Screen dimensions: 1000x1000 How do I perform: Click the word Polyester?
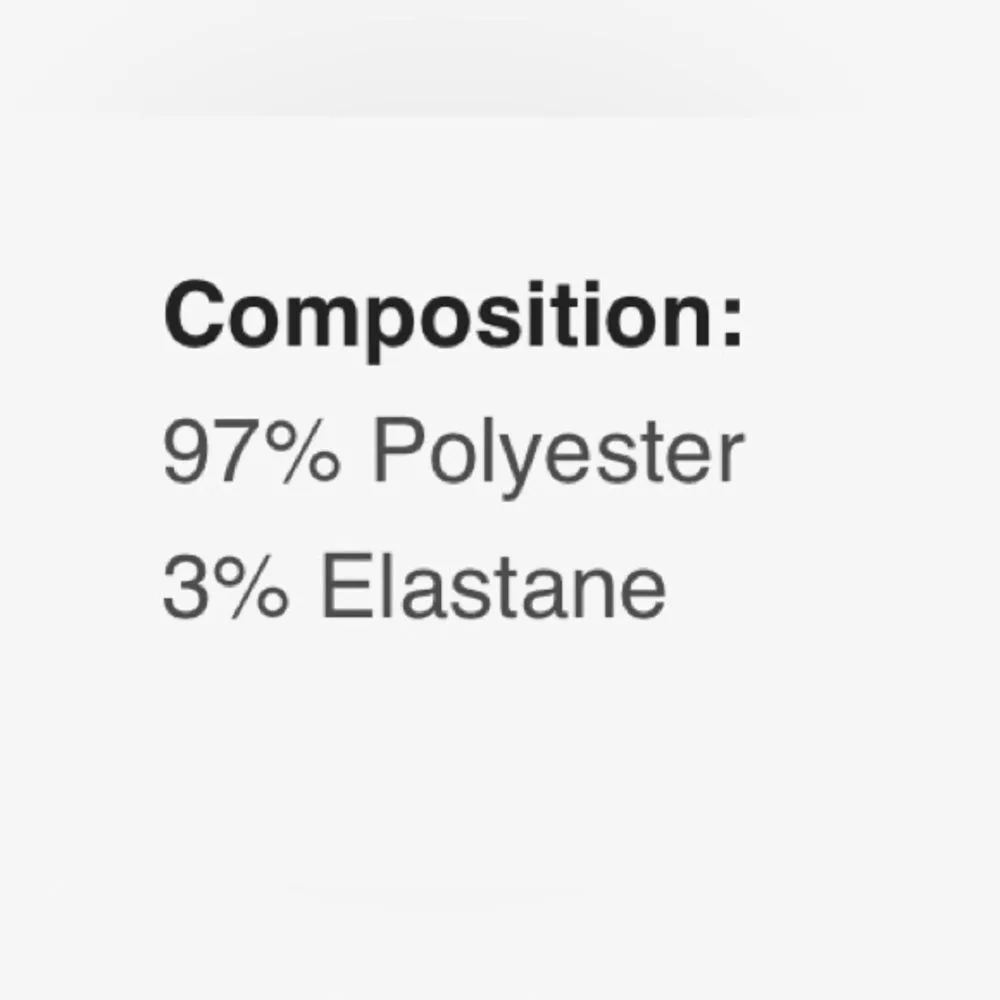click(557, 455)
